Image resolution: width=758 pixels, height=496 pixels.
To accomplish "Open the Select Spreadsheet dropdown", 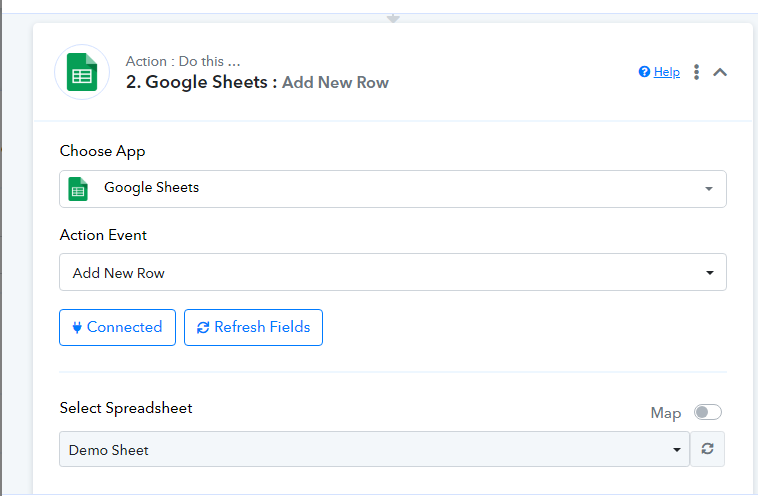I will click(374, 449).
